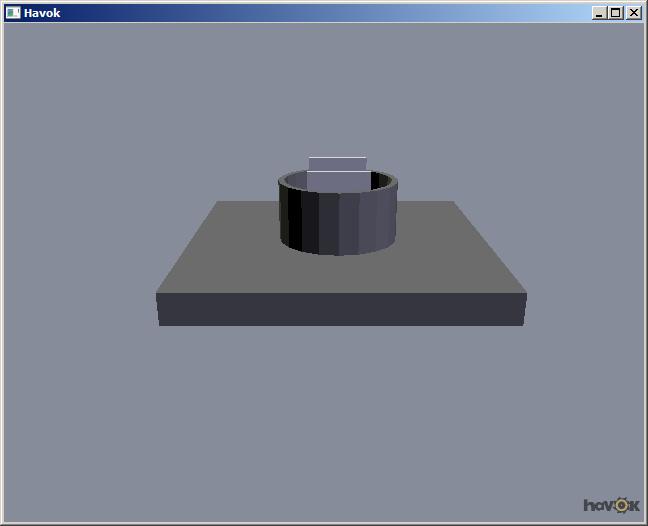Minimize the Havok window

599,13
